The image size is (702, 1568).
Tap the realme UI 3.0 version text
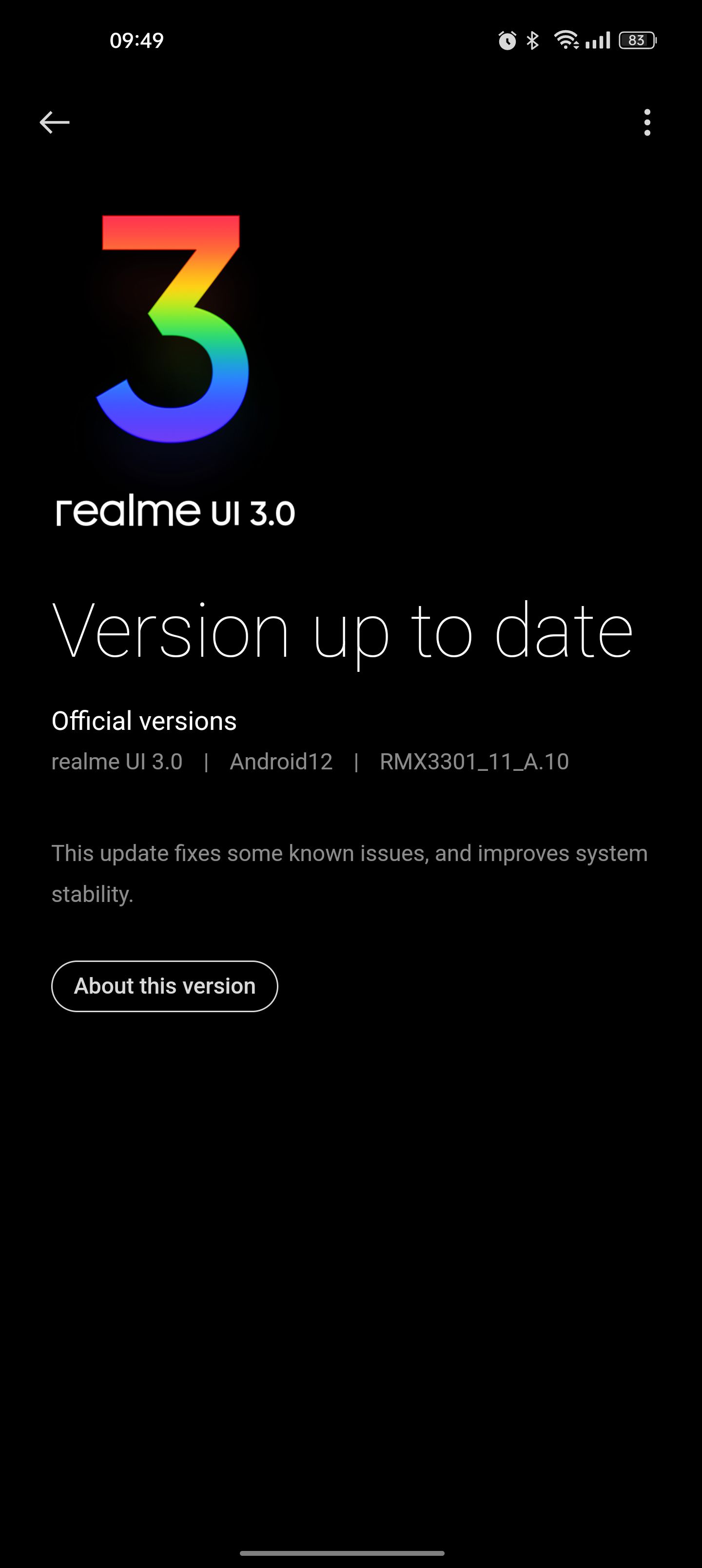point(117,762)
